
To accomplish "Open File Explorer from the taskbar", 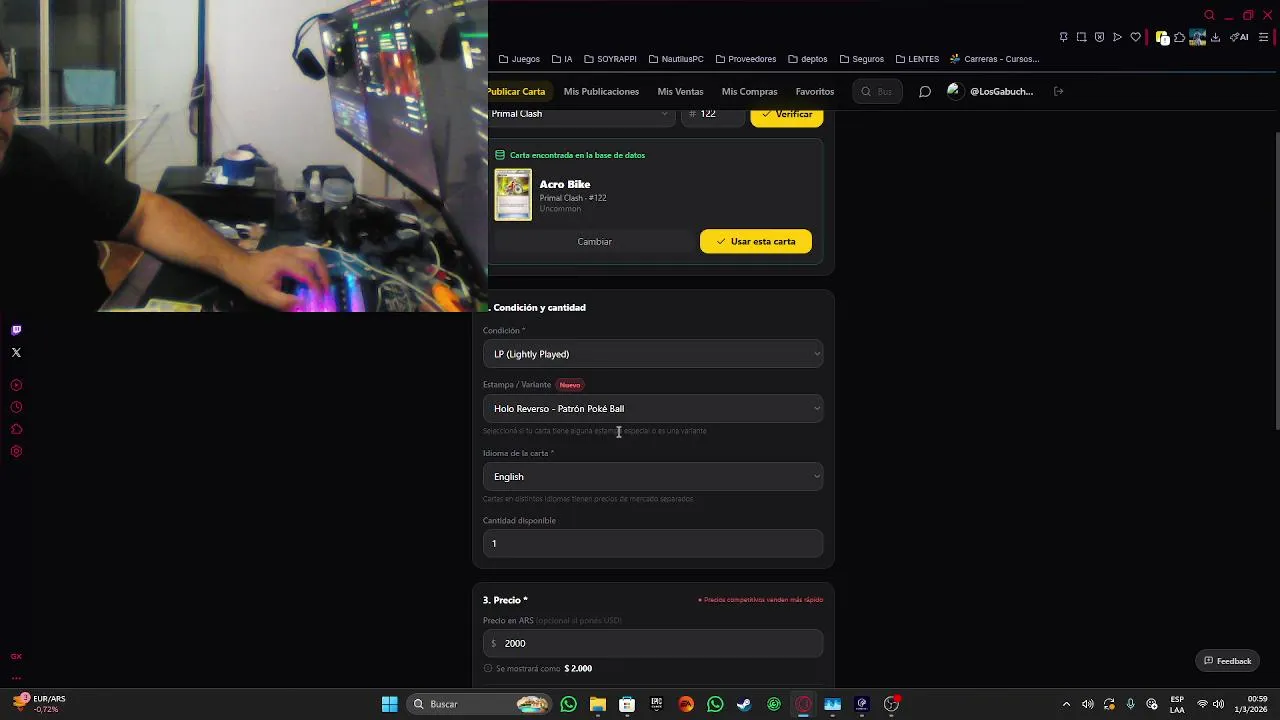I will 598,704.
